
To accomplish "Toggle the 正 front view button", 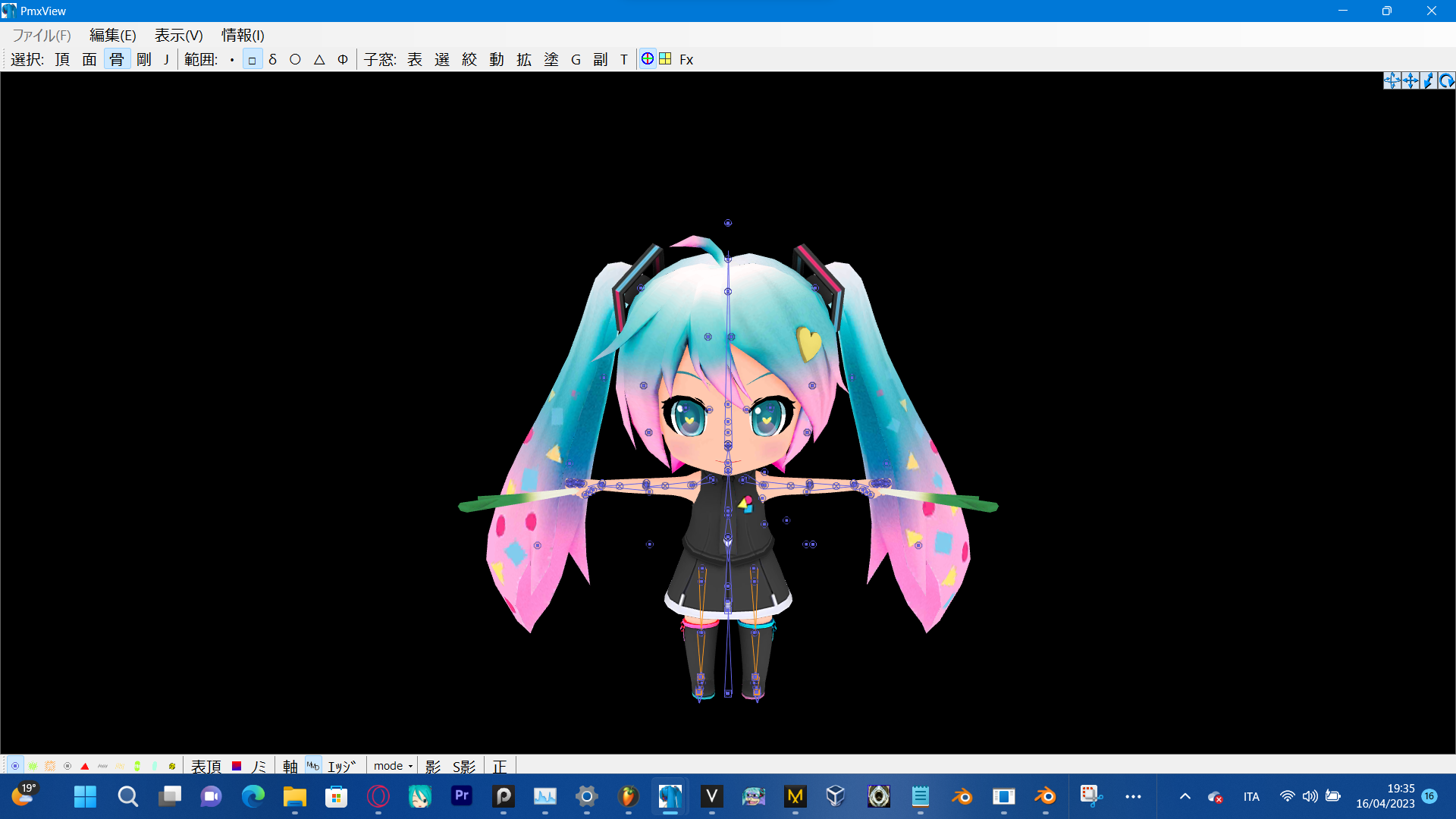I will click(x=499, y=767).
